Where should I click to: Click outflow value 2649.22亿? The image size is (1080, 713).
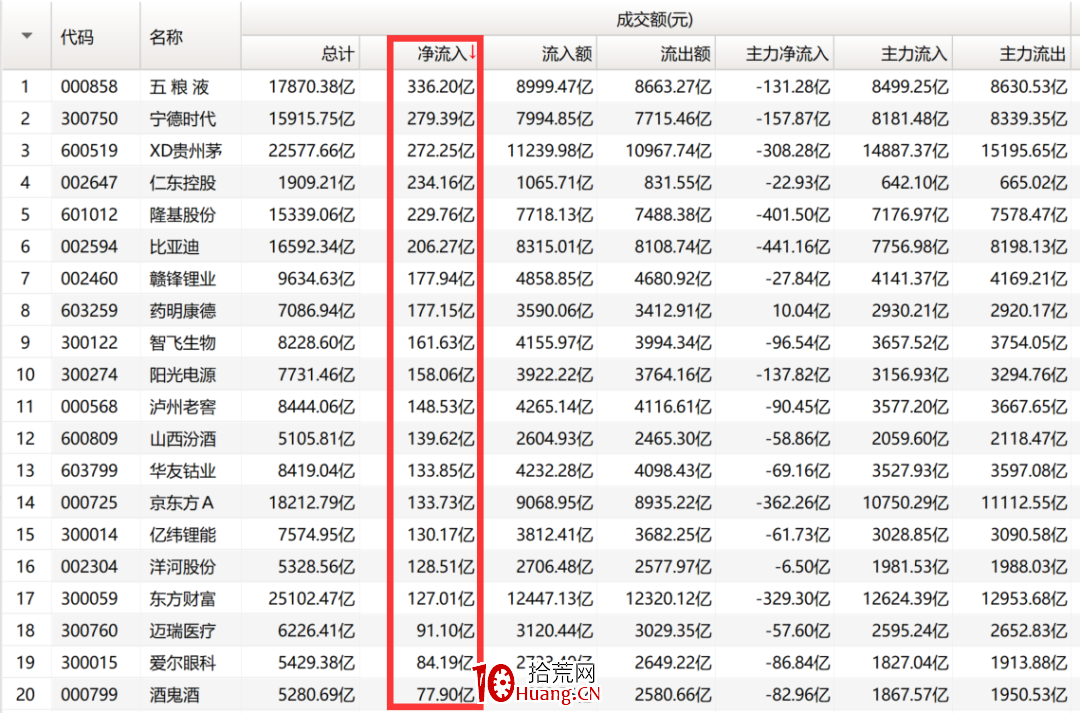[x=673, y=663]
